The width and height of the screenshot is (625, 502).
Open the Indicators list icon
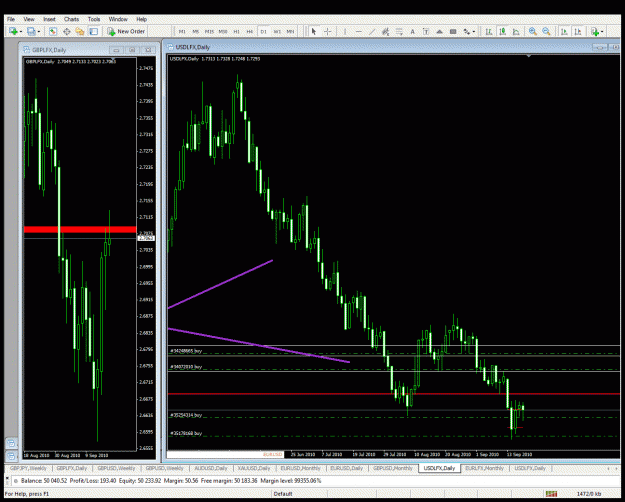595,31
